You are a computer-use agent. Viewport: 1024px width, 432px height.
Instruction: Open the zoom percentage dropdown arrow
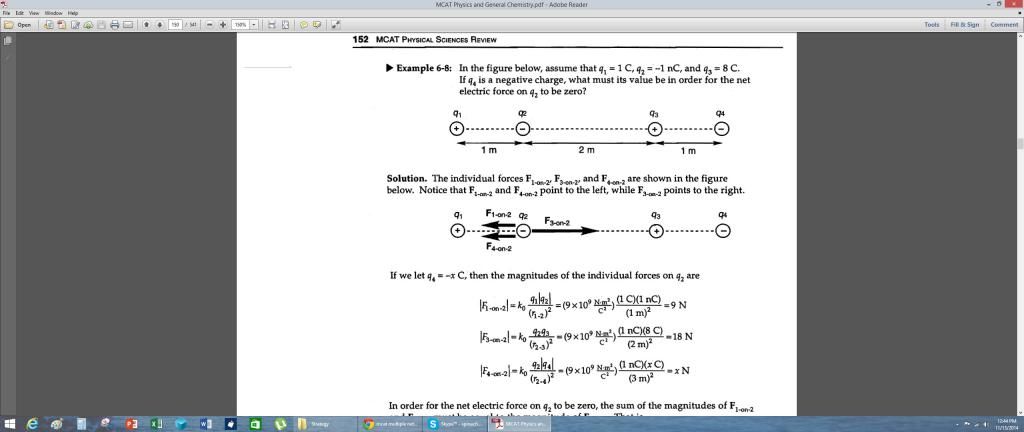click(x=254, y=24)
